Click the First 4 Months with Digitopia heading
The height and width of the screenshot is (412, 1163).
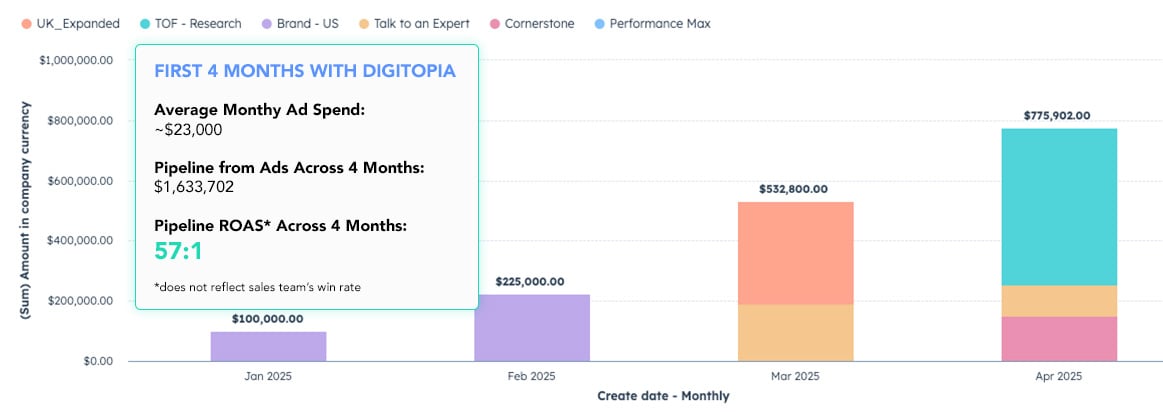(x=306, y=72)
